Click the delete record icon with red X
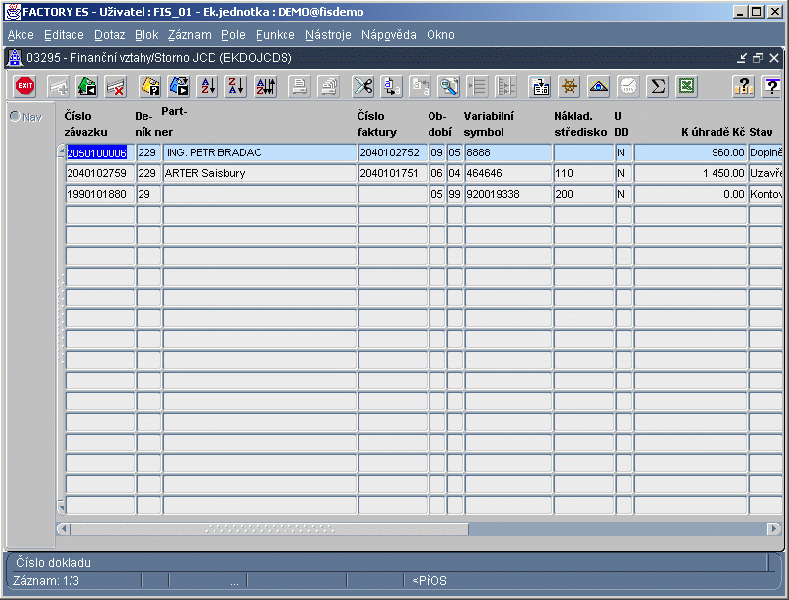Screen dimensions: 789x600 pos(116,86)
